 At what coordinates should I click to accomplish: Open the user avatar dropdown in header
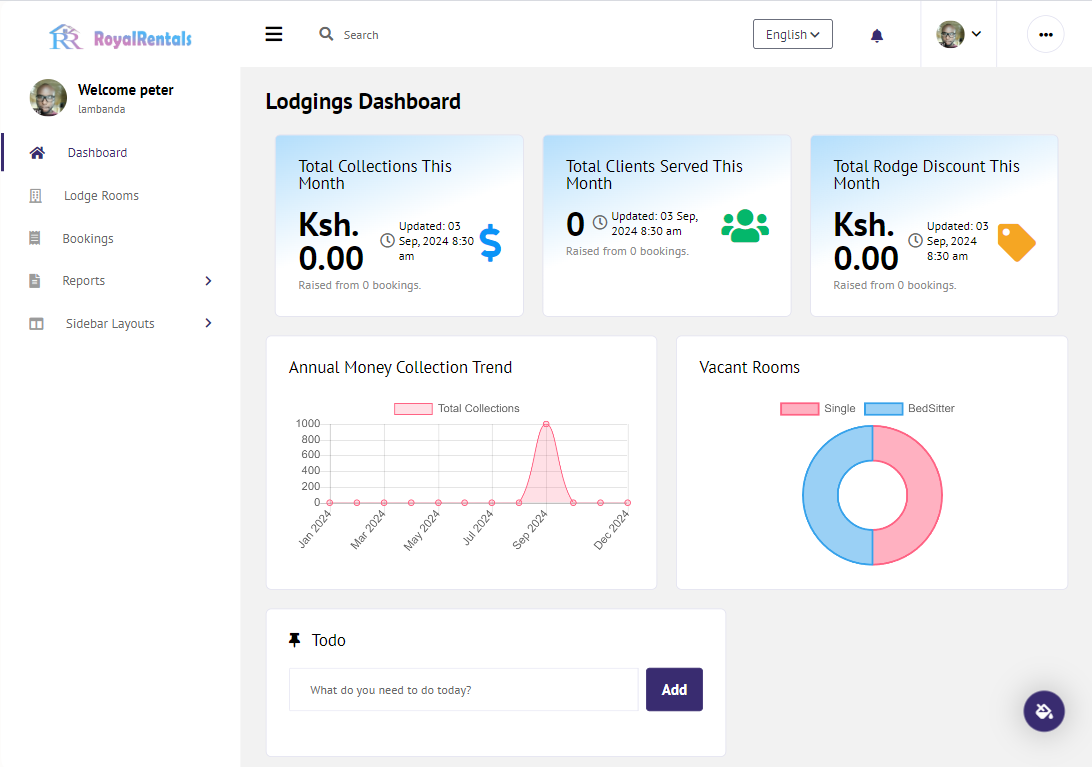(958, 34)
